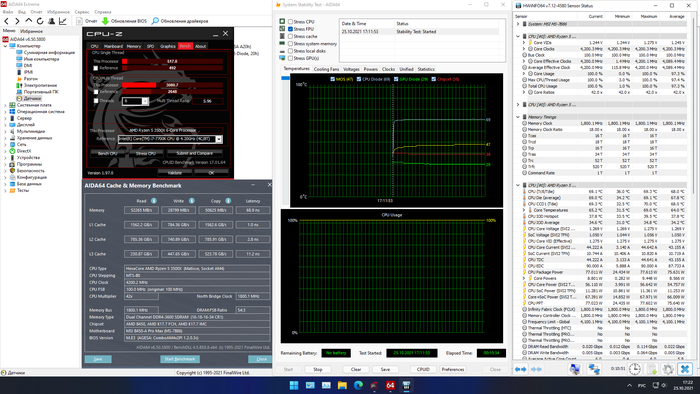Refresh AIDA64 page with circular arrow icon
The height and width of the screenshot is (394, 700).
point(40,21)
